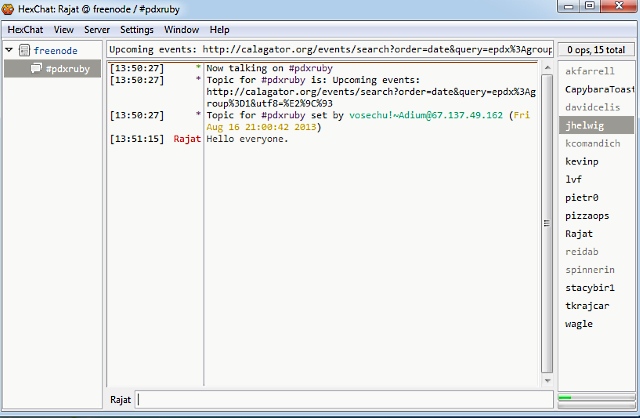
Task: Open the Server menu
Action: coord(97,30)
